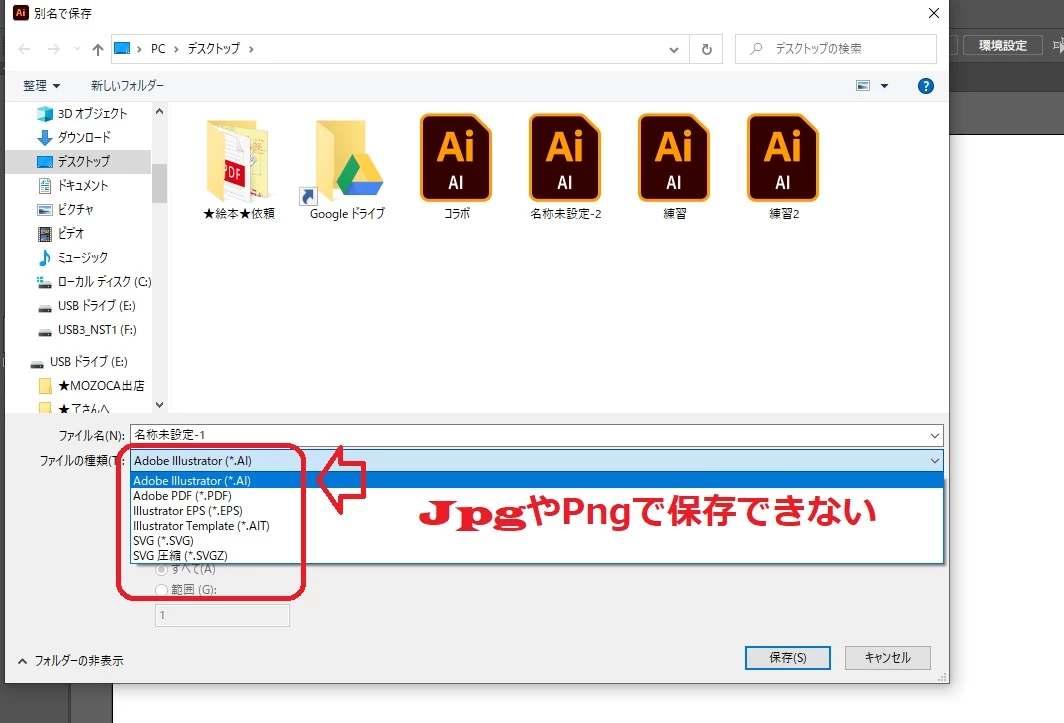Click the range number field
The height and width of the screenshot is (723, 1064).
click(223, 616)
